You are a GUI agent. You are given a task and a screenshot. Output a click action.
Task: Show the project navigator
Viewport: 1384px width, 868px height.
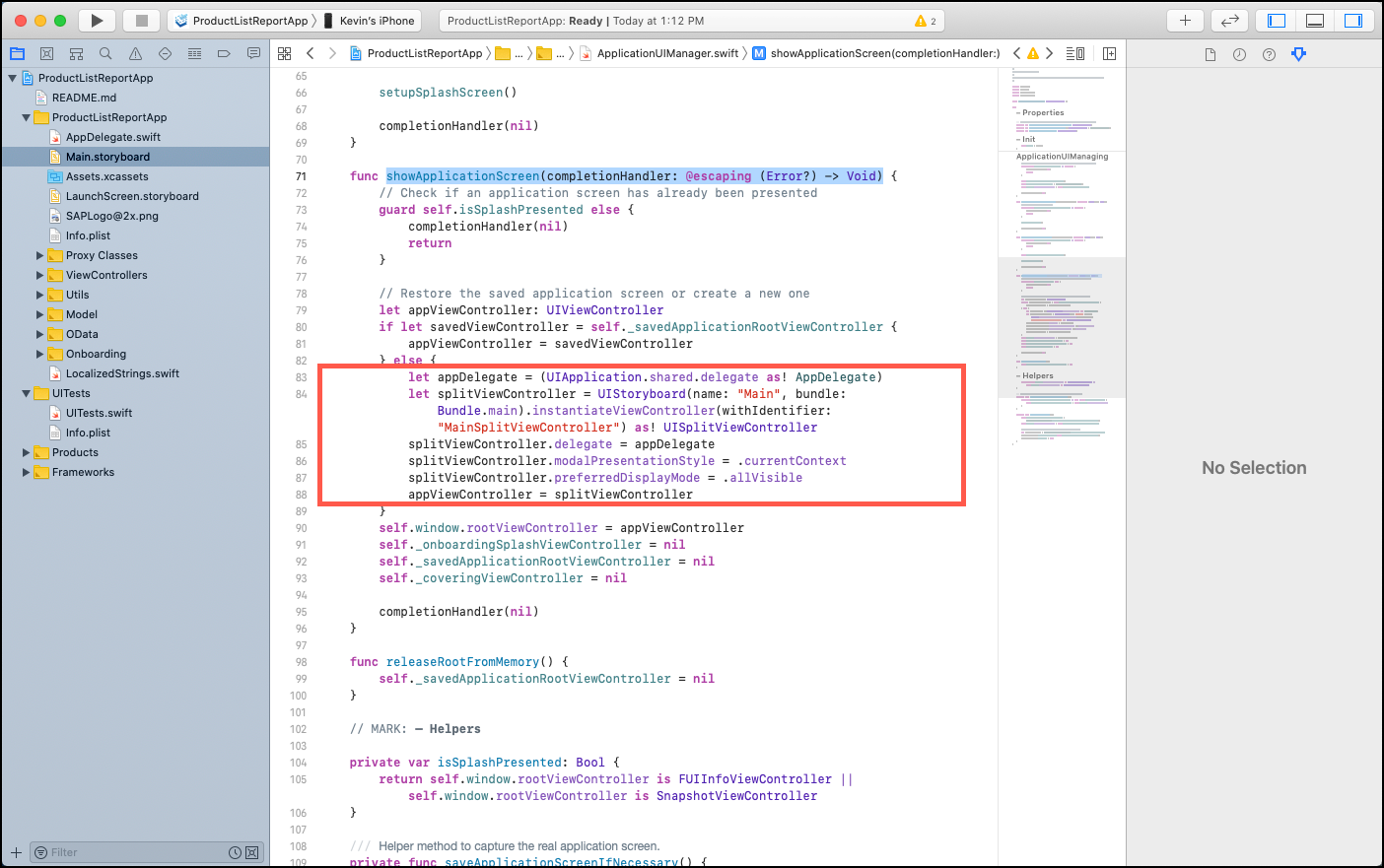[x=17, y=53]
